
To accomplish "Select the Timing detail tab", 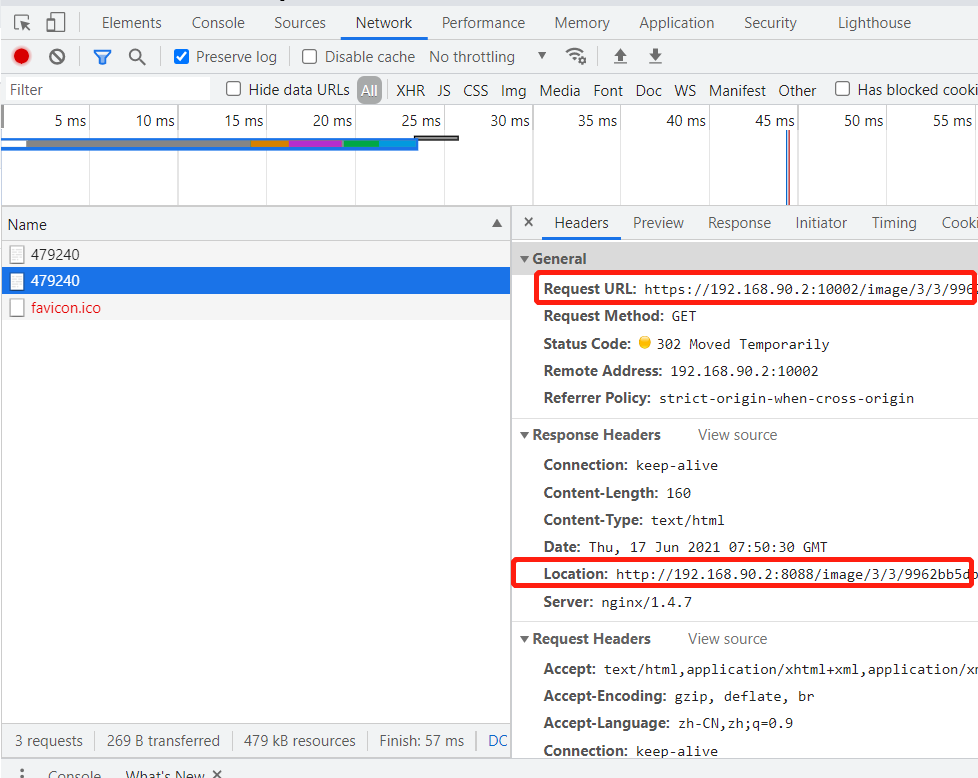I will pos(894,223).
